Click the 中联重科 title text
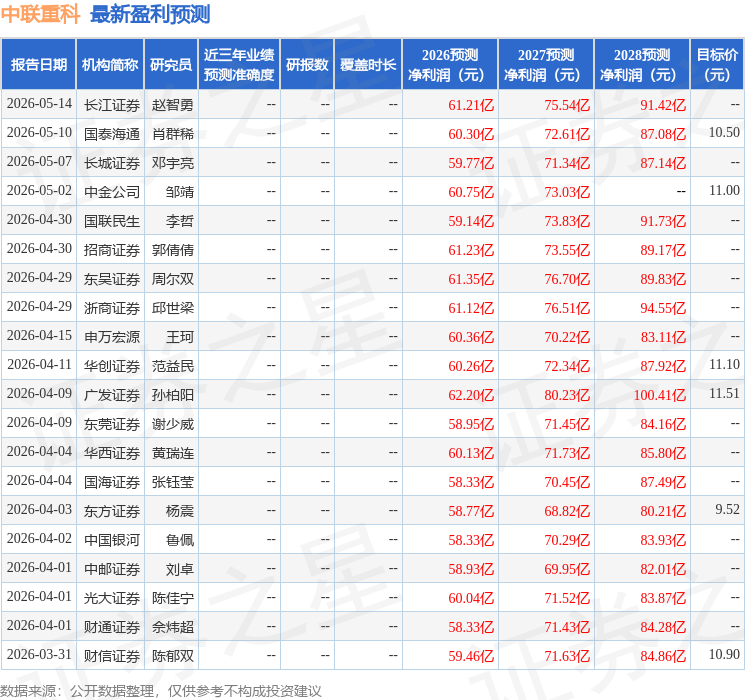Screen dimensions: 745x700 pyautogui.click(x=40, y=14)
